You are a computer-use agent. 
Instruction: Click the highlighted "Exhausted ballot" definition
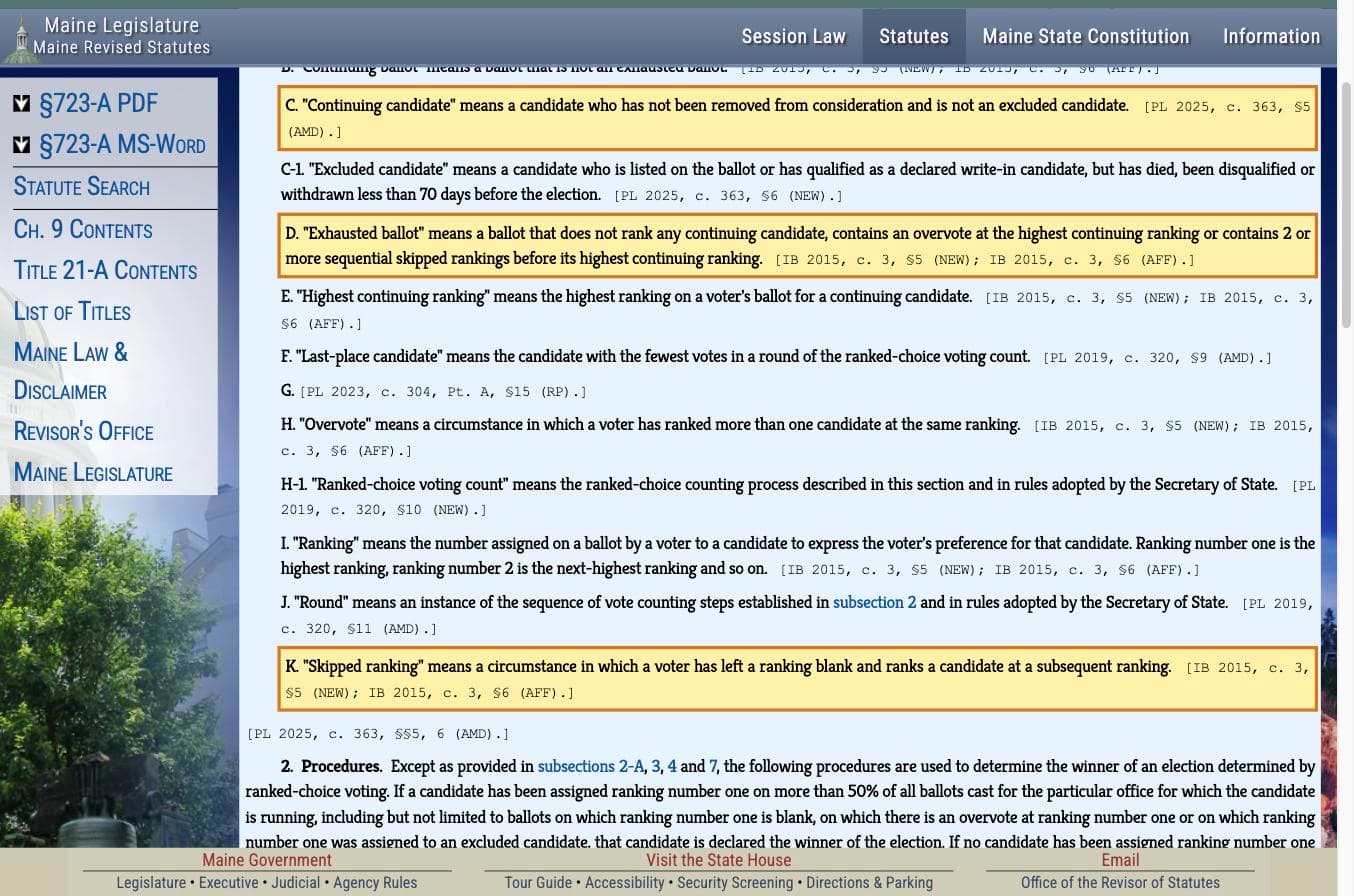(x=797, y=246)
